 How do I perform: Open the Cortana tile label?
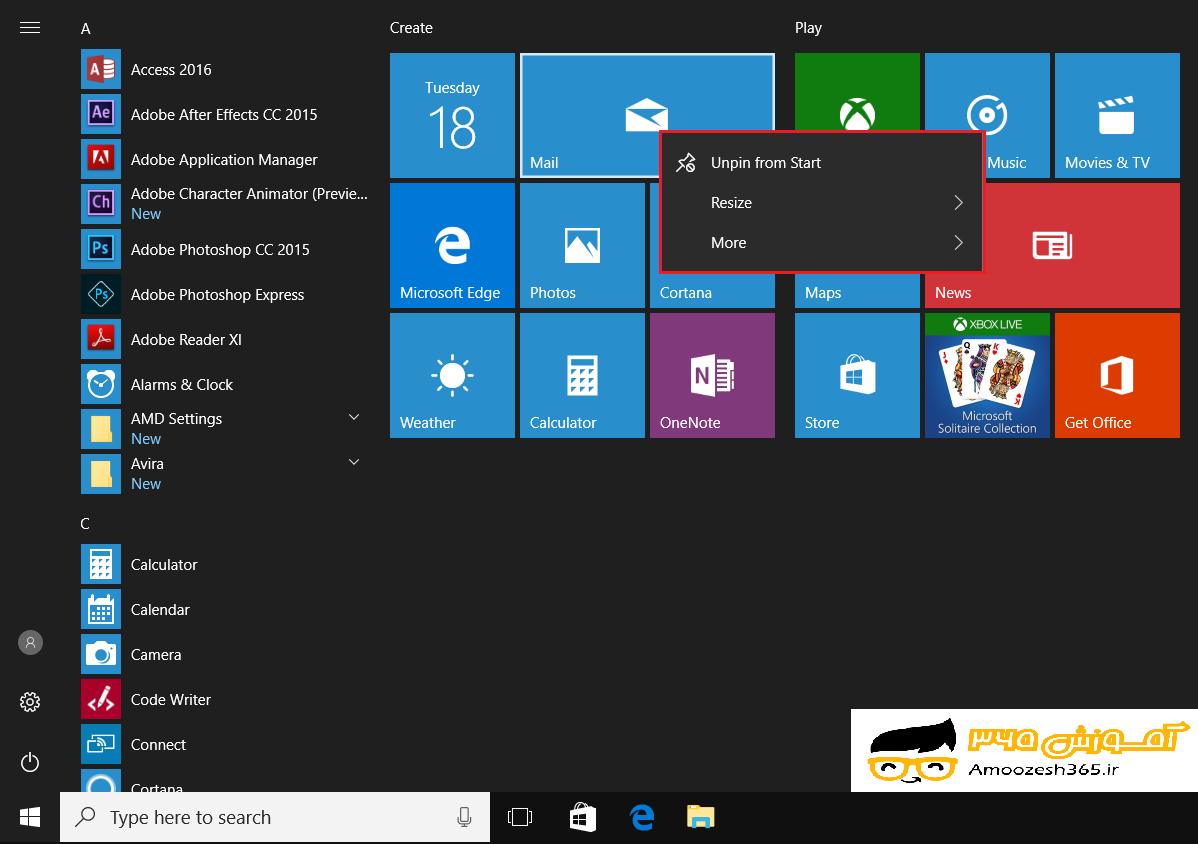click(685, 293)
